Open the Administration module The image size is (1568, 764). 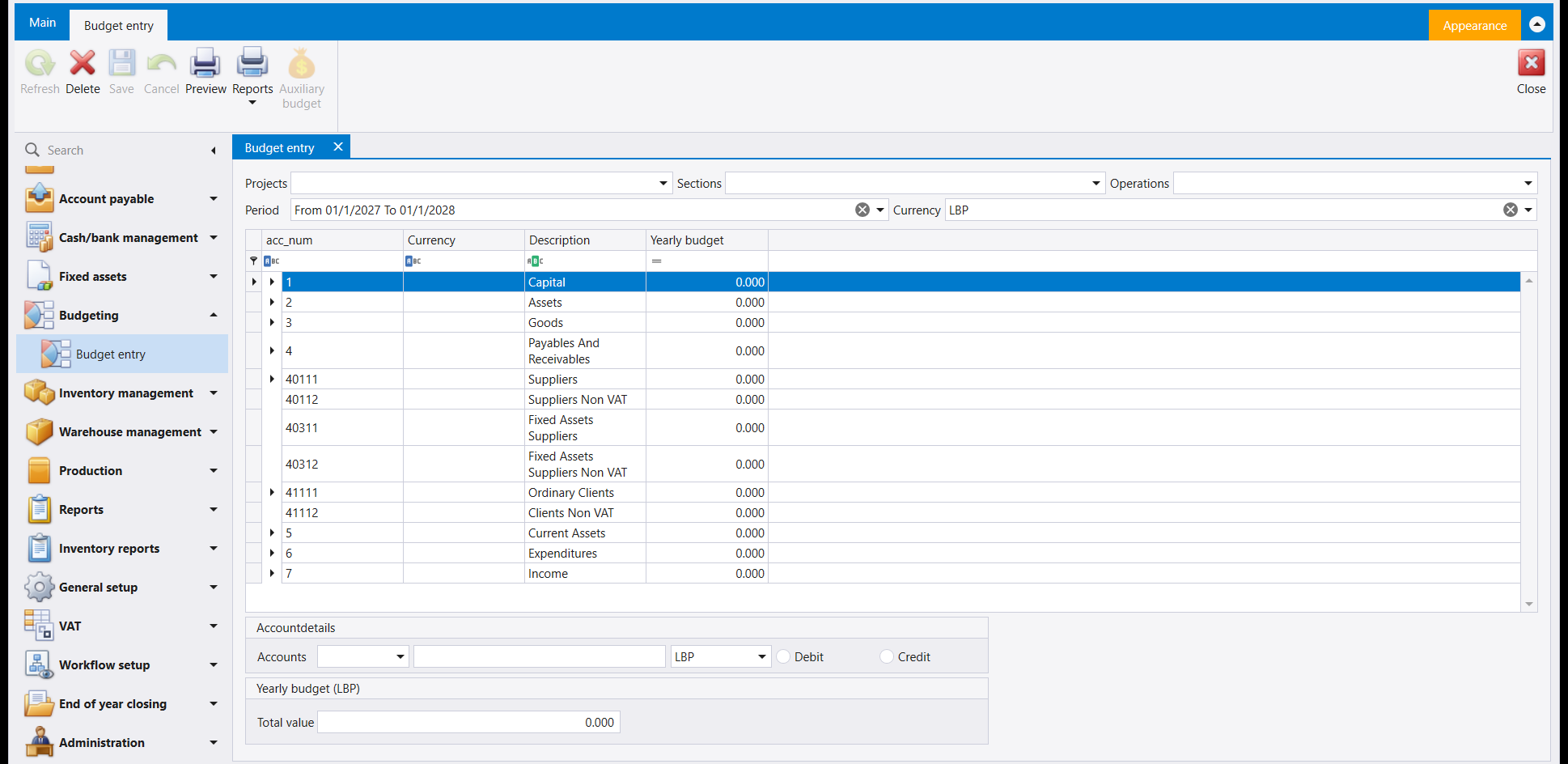click(121, 743)
